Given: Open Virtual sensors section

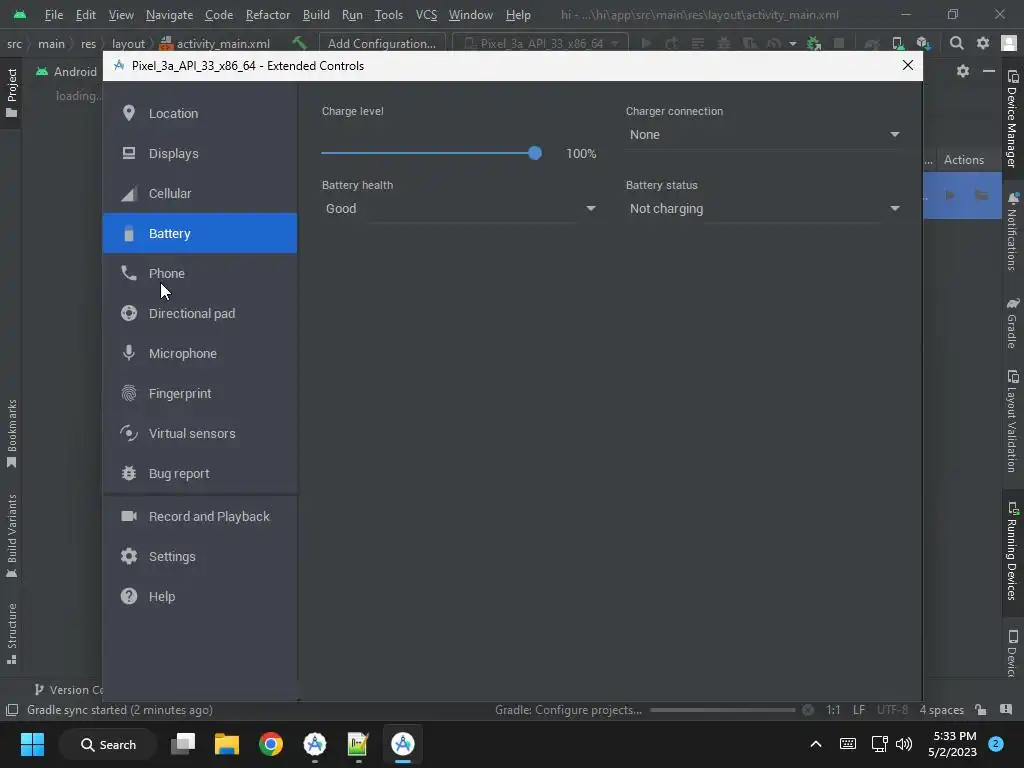Looking at the screenshot, I should 199,434.
